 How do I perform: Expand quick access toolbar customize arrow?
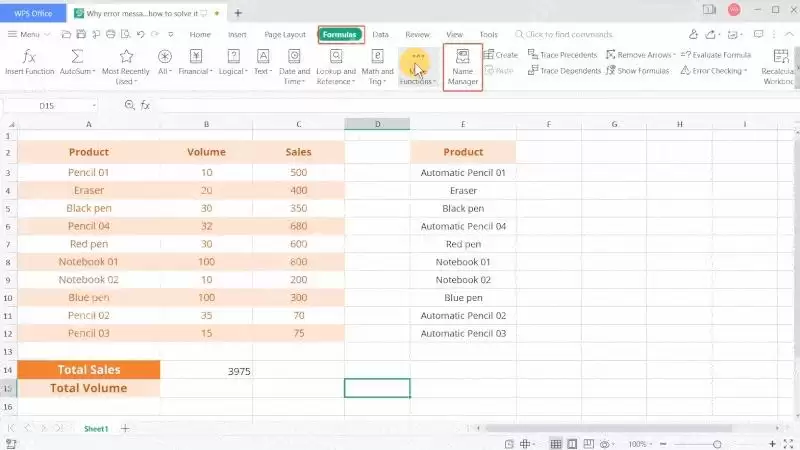tap(170, 34)
